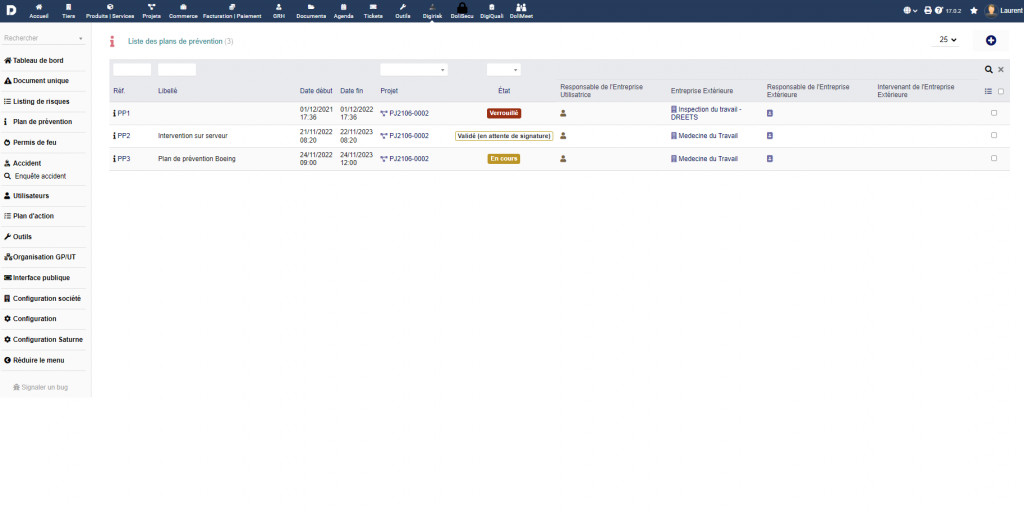Click the help question mark icon

938,10
